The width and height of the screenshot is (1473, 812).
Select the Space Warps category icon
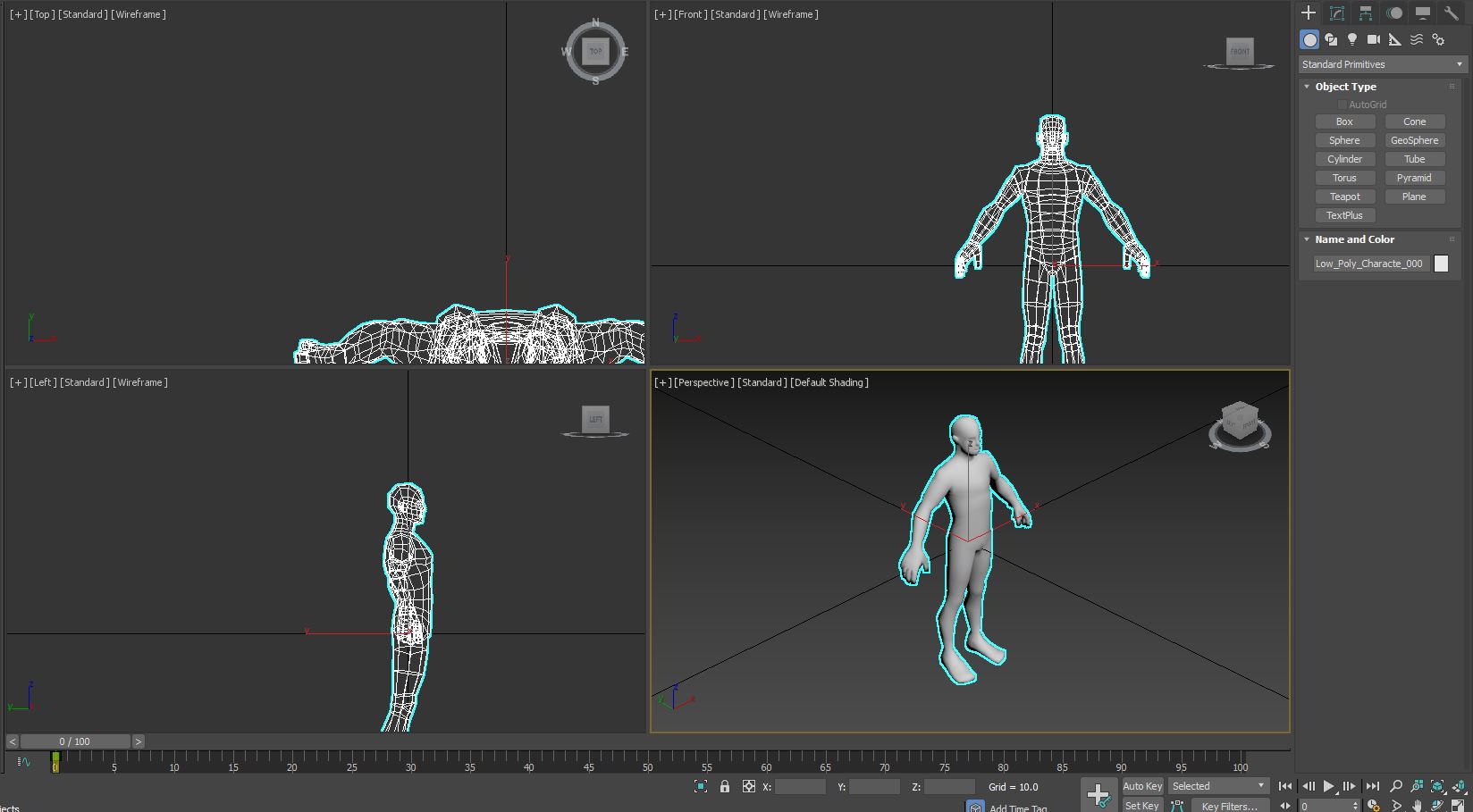pyautogui.click(x=1417, y=39)
